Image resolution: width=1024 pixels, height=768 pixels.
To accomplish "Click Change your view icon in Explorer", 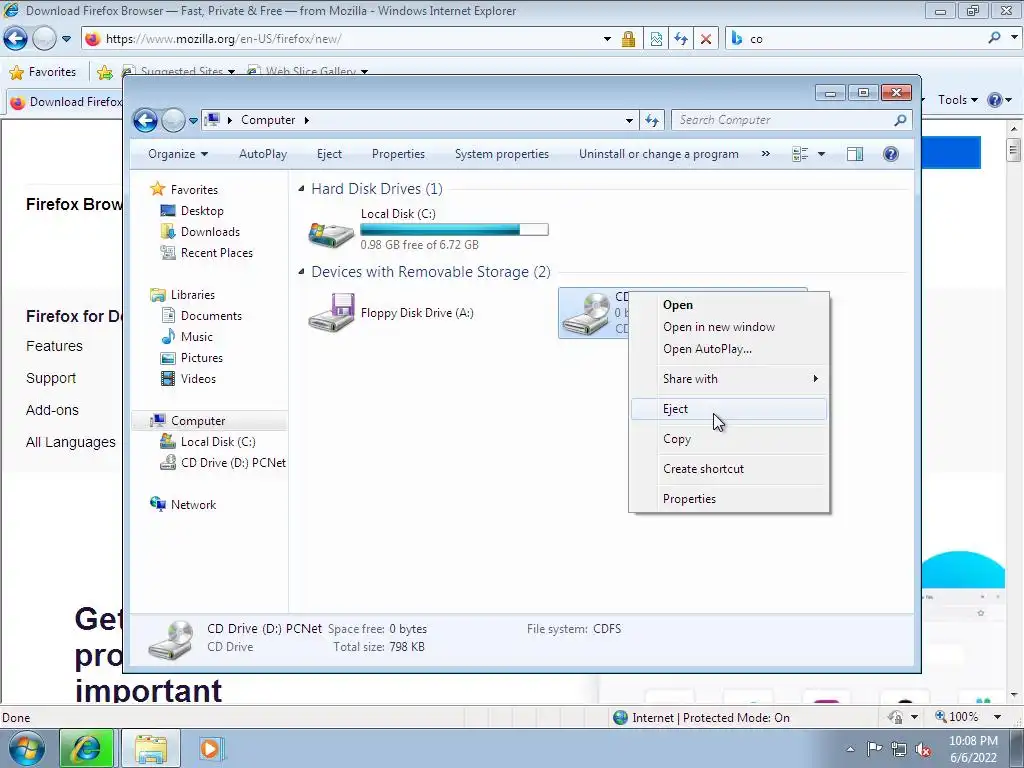I will (x=800, y=154).
